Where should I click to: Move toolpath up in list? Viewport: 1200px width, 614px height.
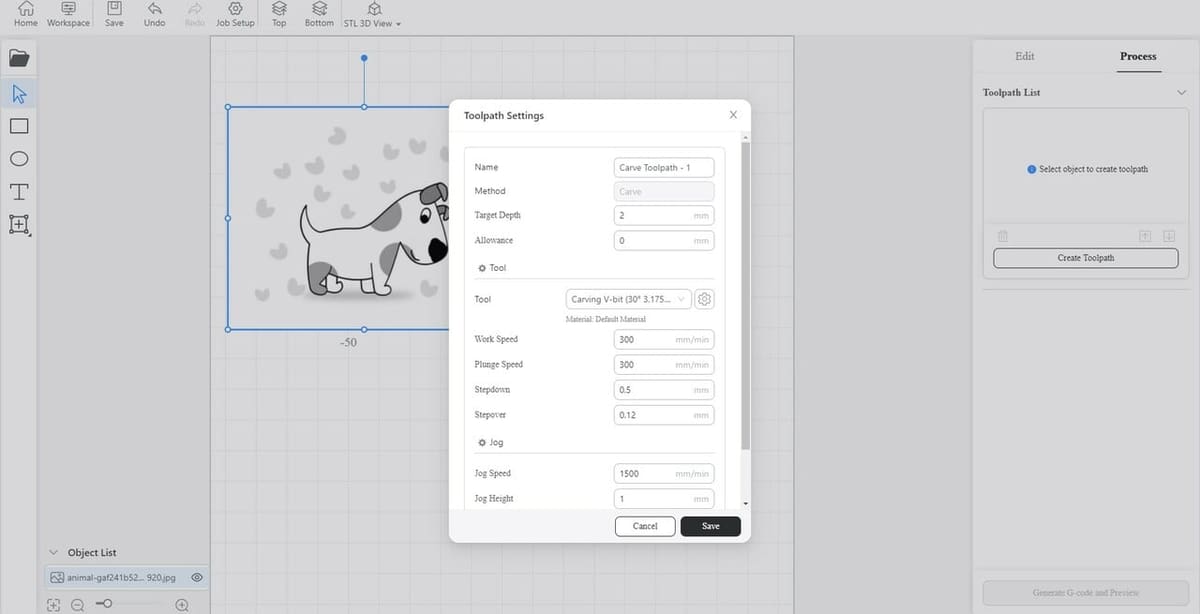pos(1145,236)
